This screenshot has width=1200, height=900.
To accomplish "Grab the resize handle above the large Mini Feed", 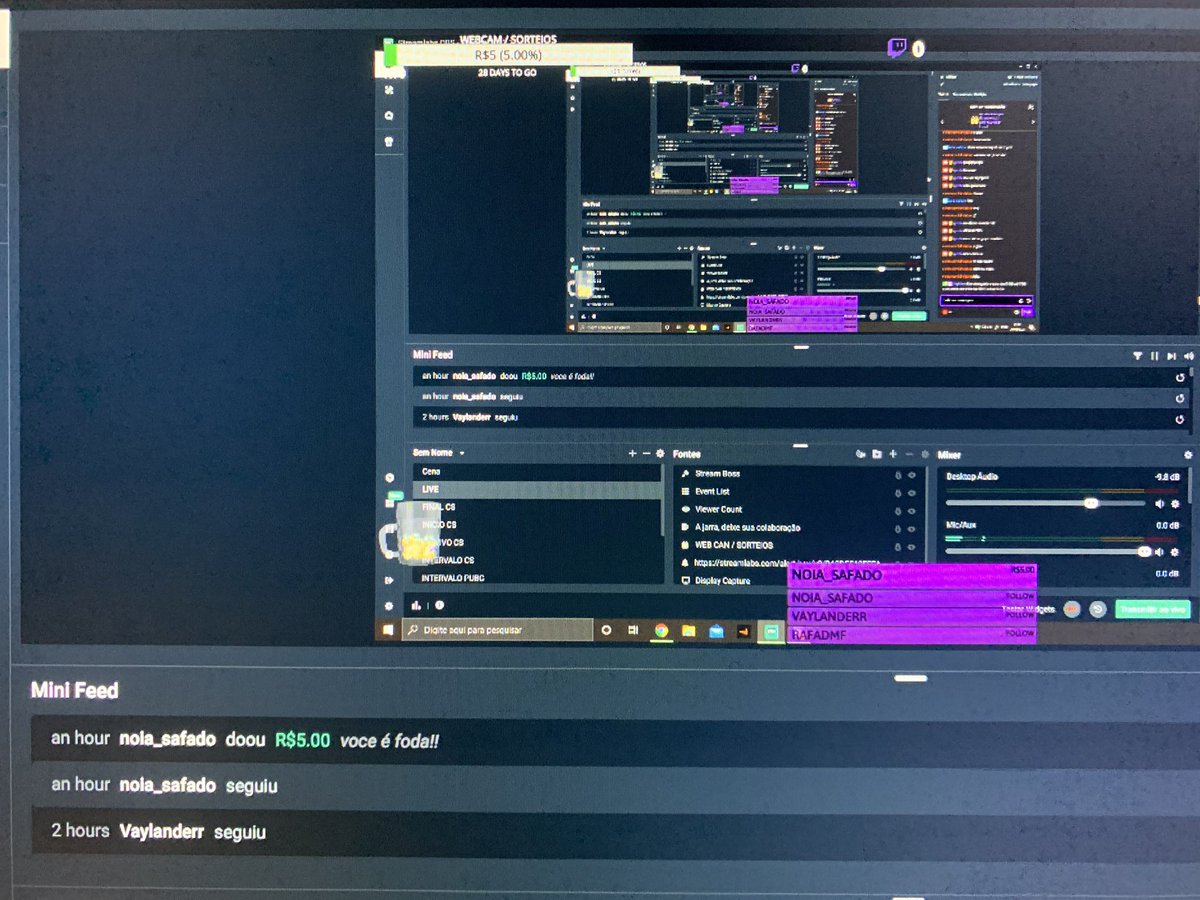I will (x=910, y=678).
